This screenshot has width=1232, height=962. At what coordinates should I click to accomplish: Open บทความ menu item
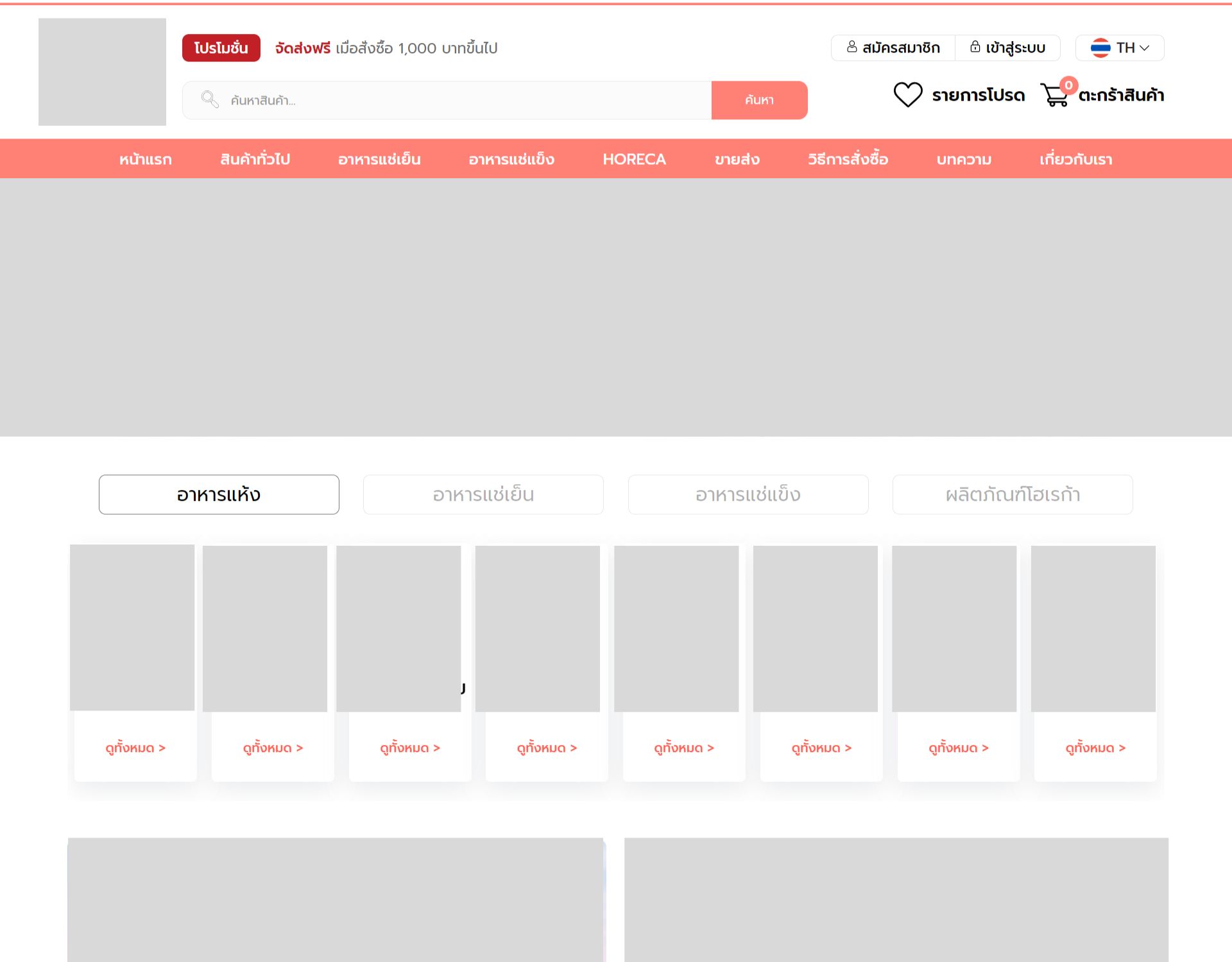point(964,159)
